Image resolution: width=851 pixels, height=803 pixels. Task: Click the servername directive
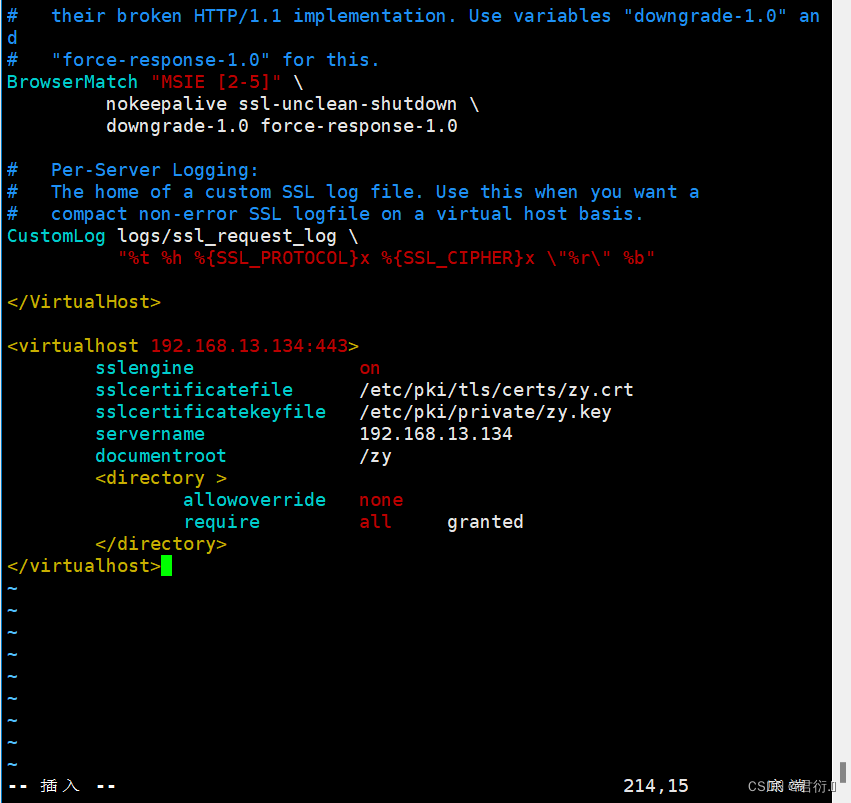(x=150, y=434)
